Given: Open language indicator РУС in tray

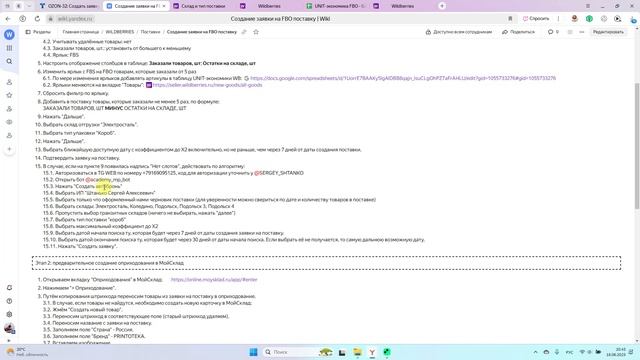Looking at the screenshot, I should coord(569,352).
